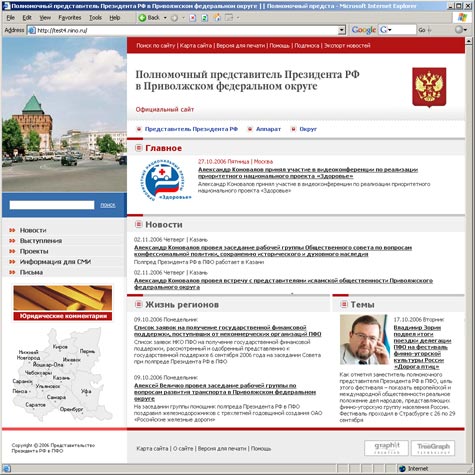Open the Tools menu
Screen dimensions: 475x475
tap(95, 18)
